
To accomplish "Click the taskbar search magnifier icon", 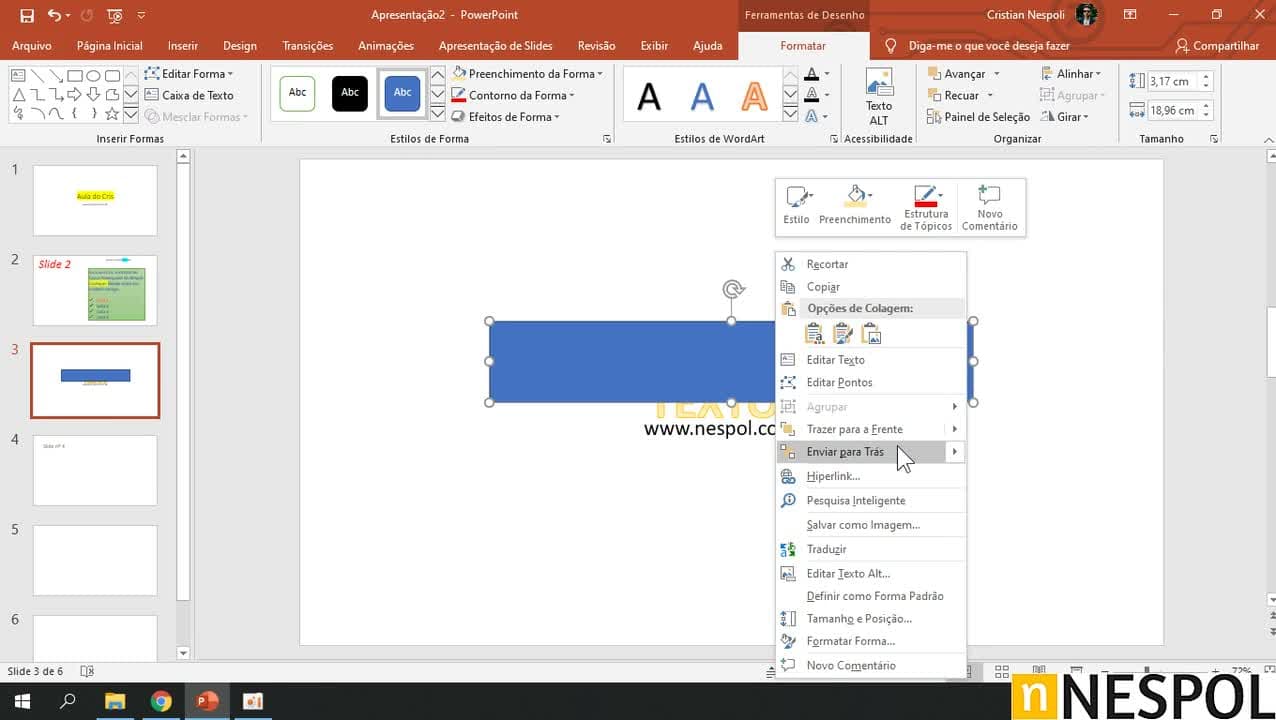I will pos(68,701).
